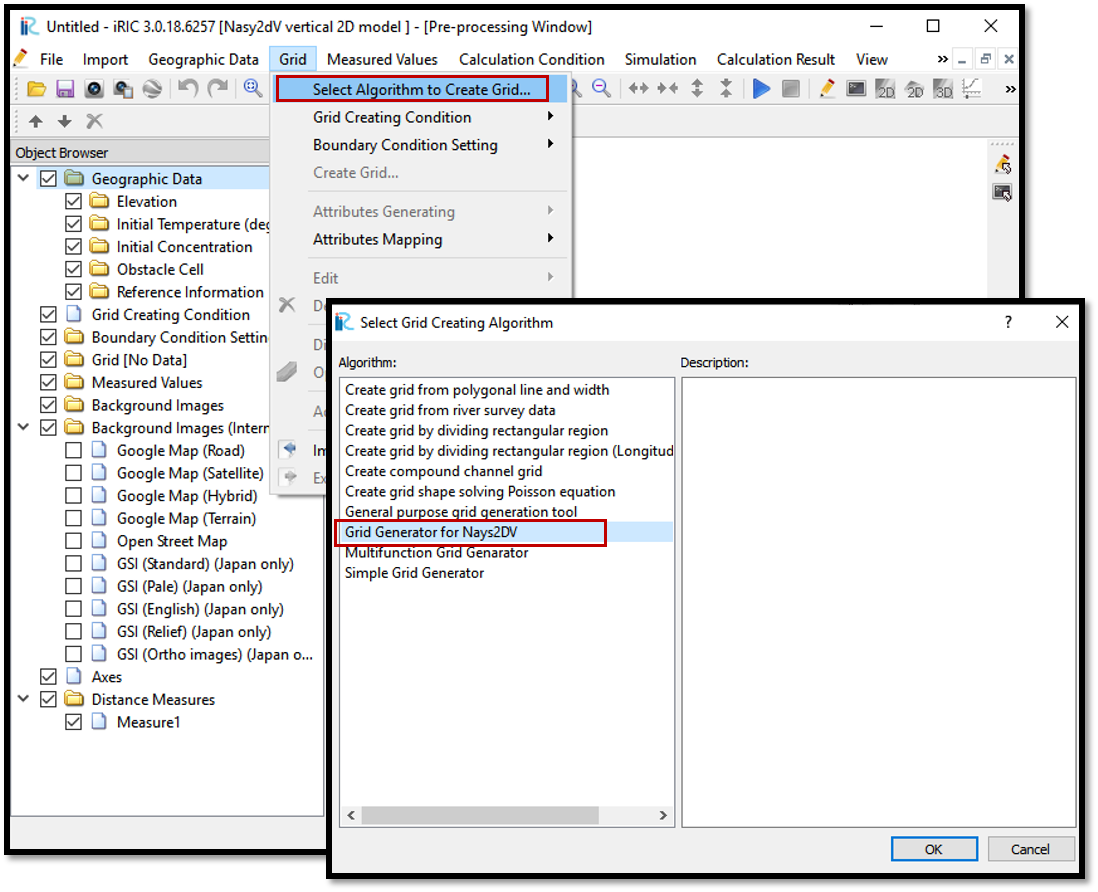Click the open project folder icon
Viewport: 1098px width, 892px height.
pos(36,89)
